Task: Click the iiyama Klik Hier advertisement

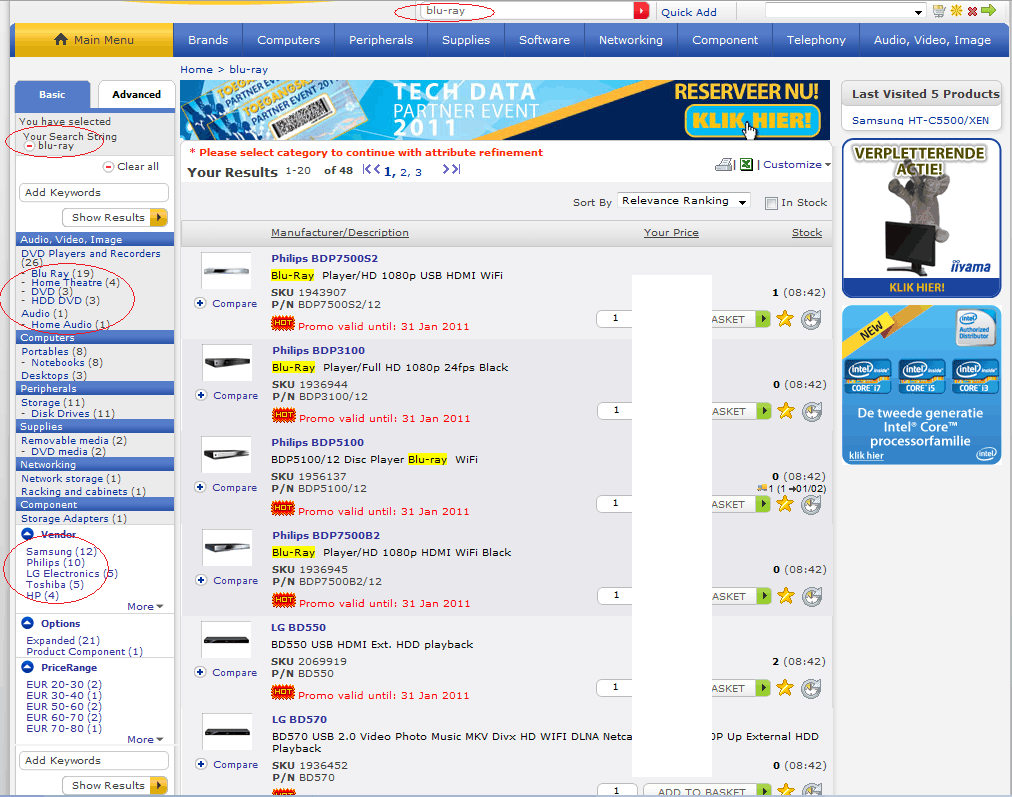Action: click(921, 218)
